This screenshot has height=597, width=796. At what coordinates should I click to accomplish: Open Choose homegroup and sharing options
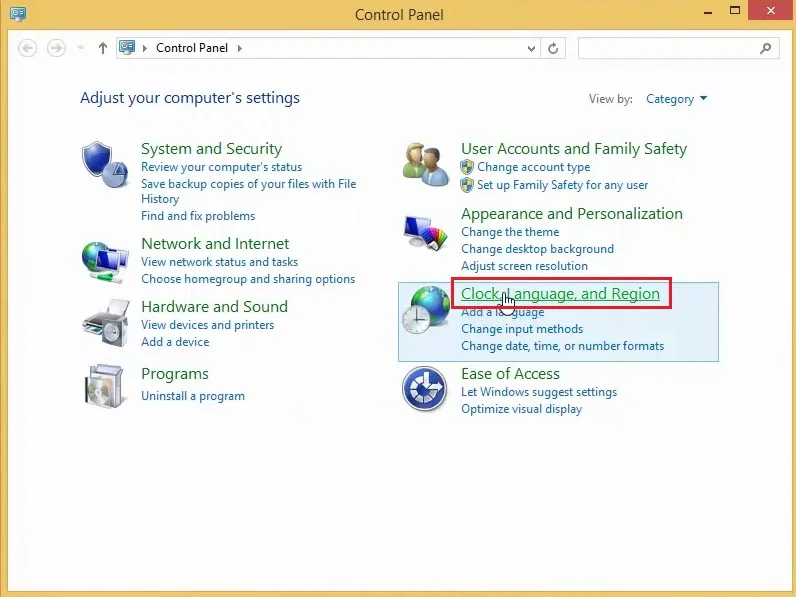click(x=248, y=279)
